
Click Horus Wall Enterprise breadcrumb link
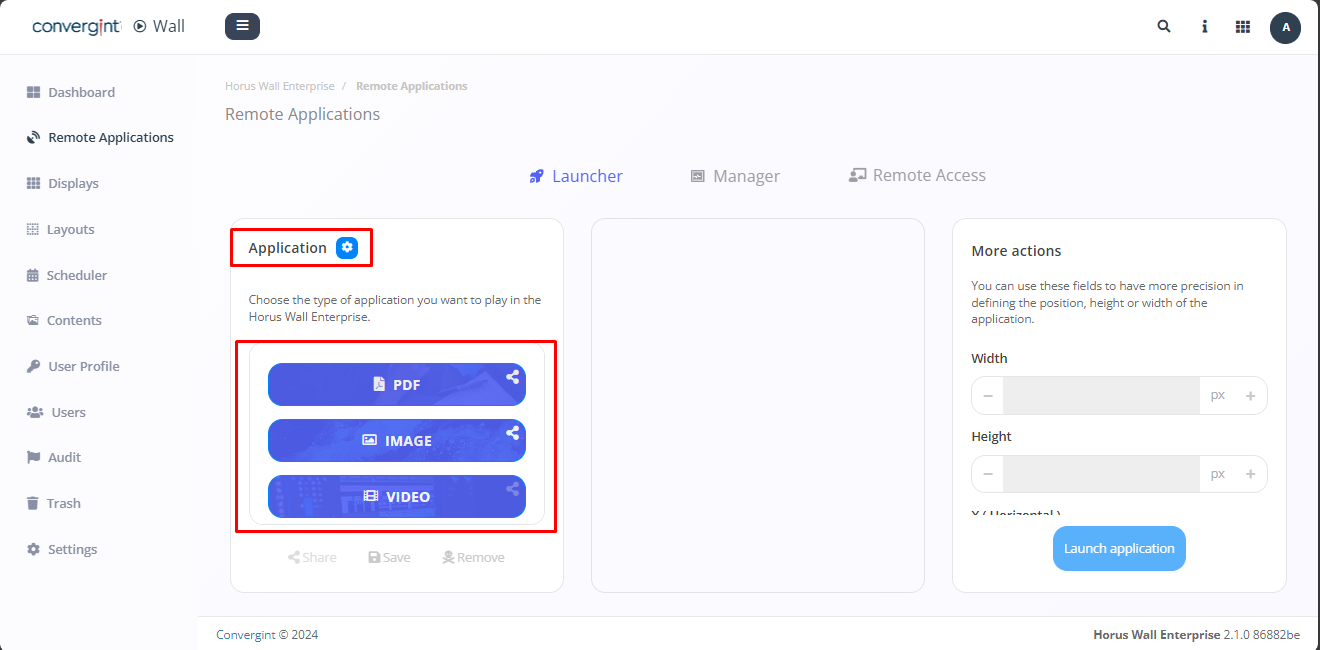[x=280, y=86]
